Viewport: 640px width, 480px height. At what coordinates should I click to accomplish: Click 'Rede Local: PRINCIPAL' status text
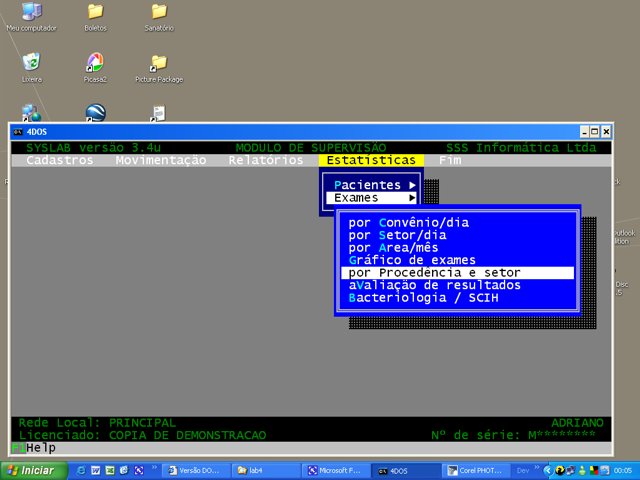[x=97, y=422]
